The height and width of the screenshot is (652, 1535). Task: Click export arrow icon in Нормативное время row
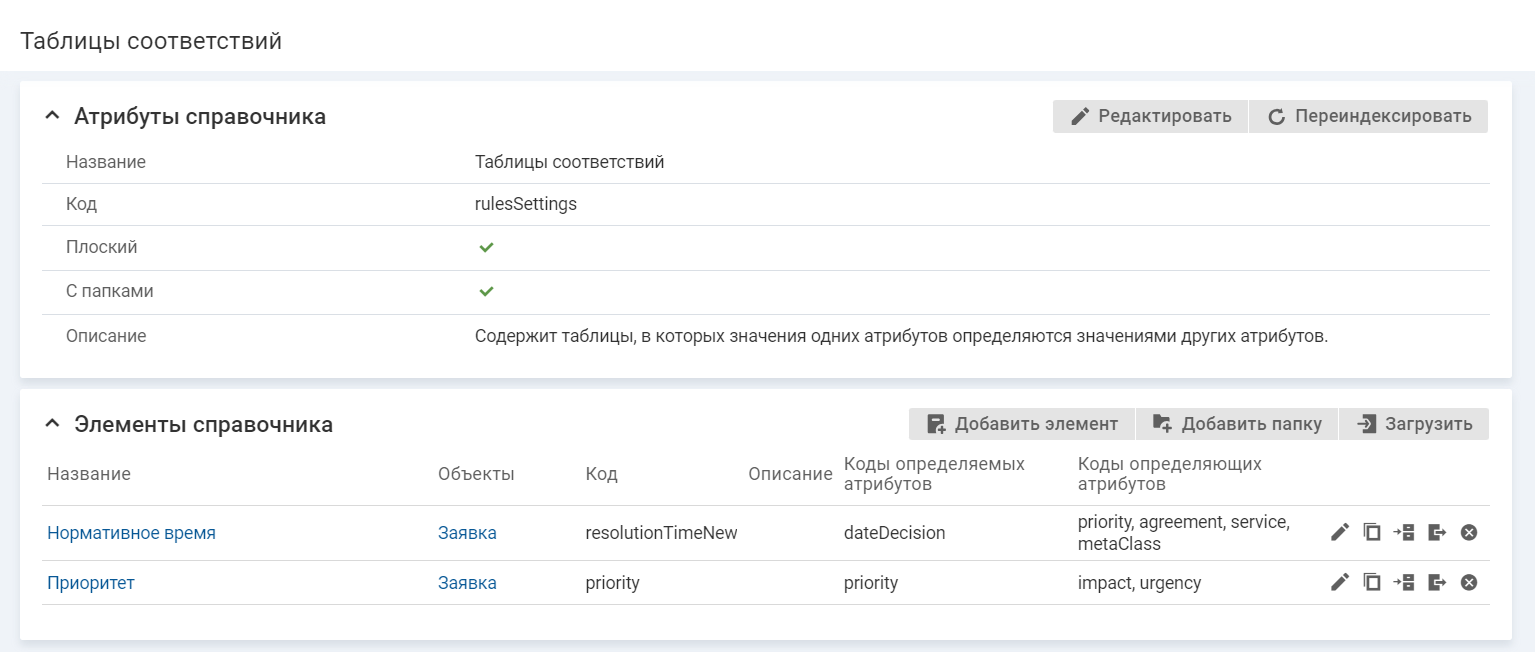tap(1437, 533)
